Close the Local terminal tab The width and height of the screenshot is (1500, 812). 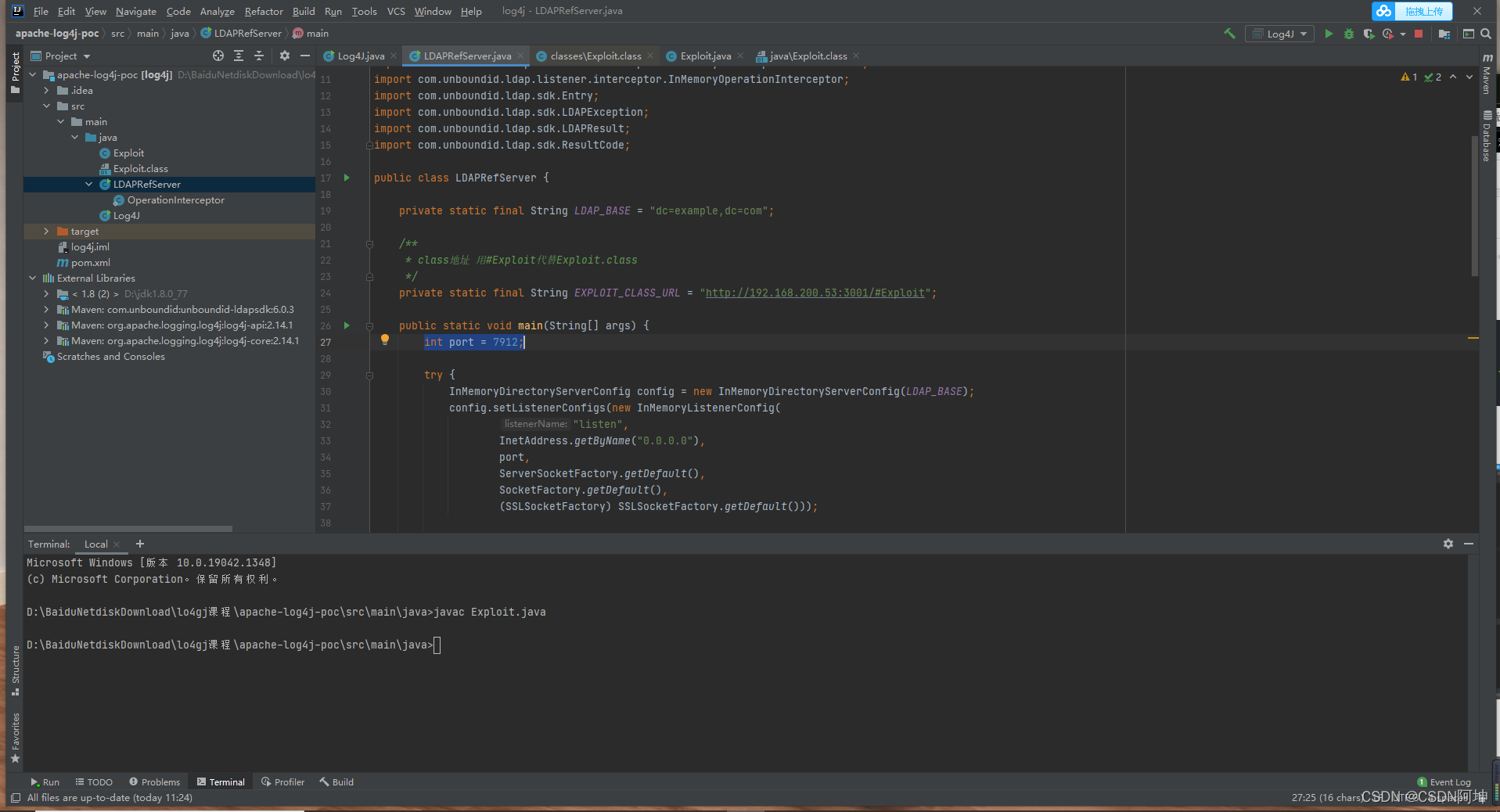click(117, 544)
